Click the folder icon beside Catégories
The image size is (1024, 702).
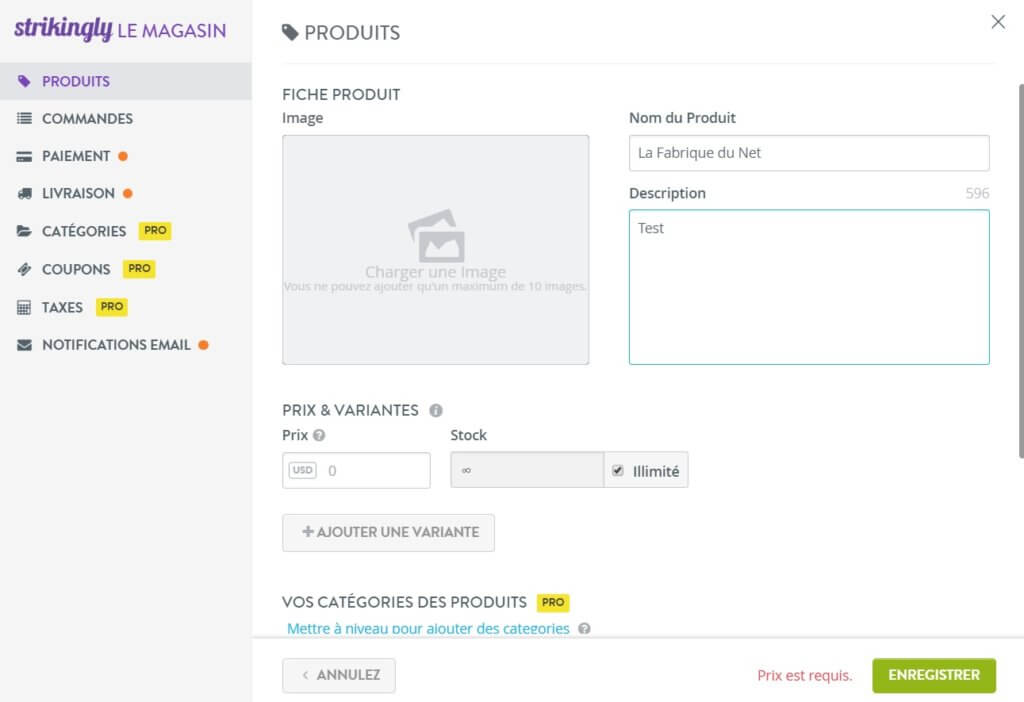coord(24,231)
